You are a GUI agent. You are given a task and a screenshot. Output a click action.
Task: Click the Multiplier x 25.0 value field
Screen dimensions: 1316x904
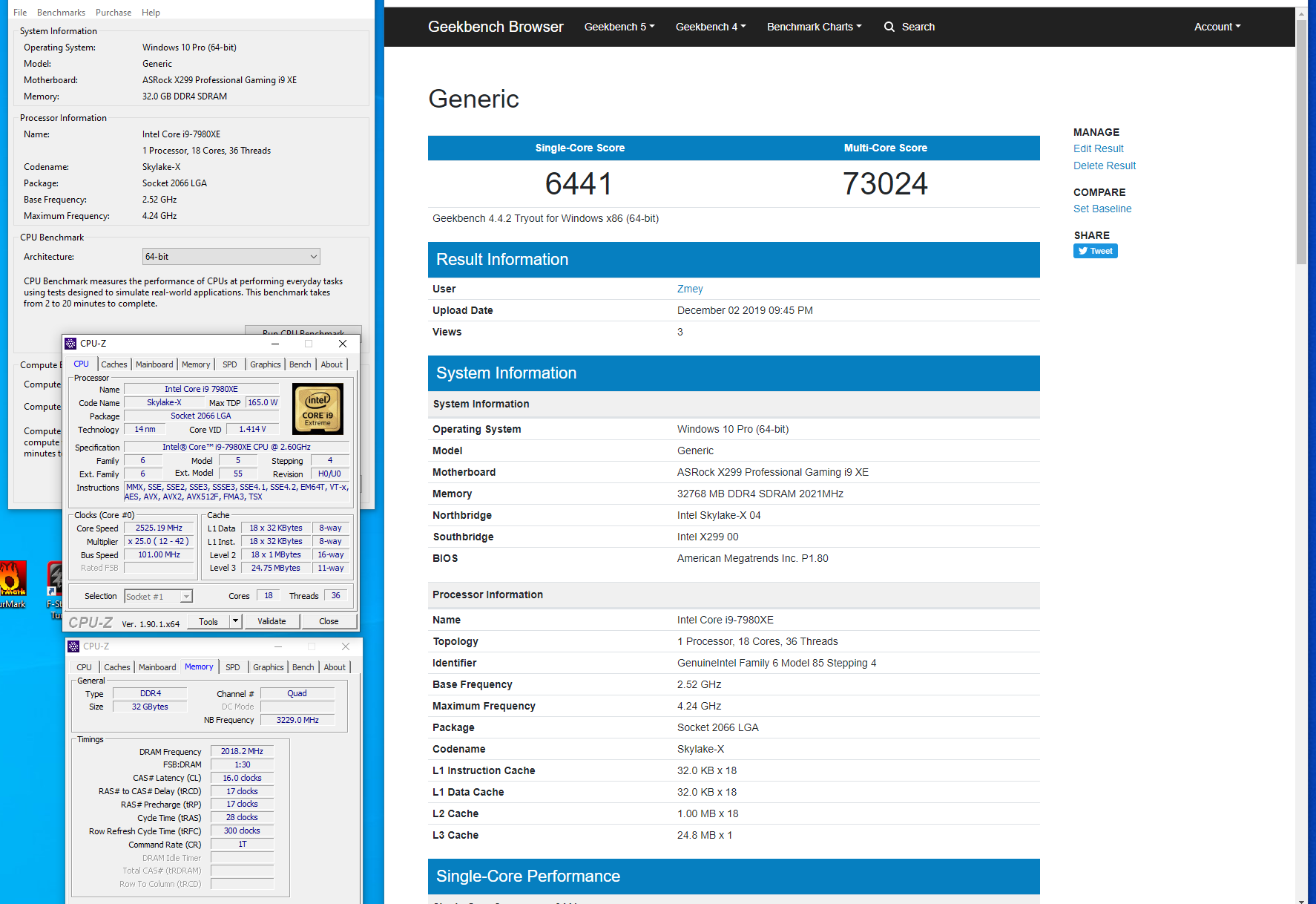pyautogui.click(x=159, y=541)
